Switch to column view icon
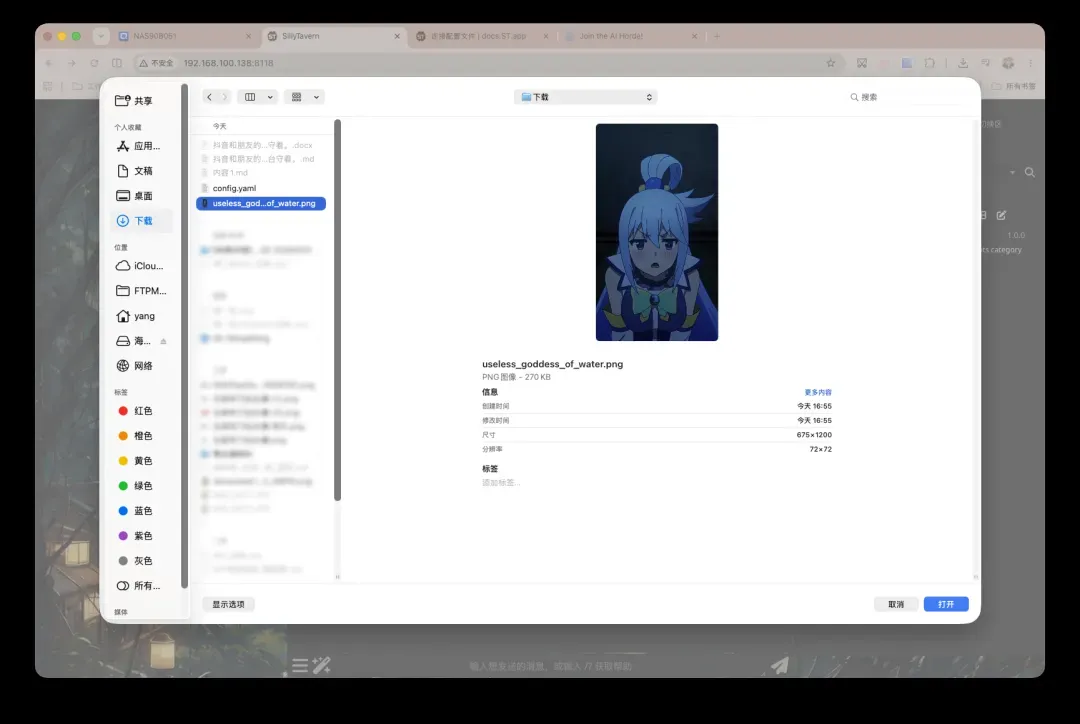The width and height of the screenshot is (1080, 724). (x=250, y=97)
